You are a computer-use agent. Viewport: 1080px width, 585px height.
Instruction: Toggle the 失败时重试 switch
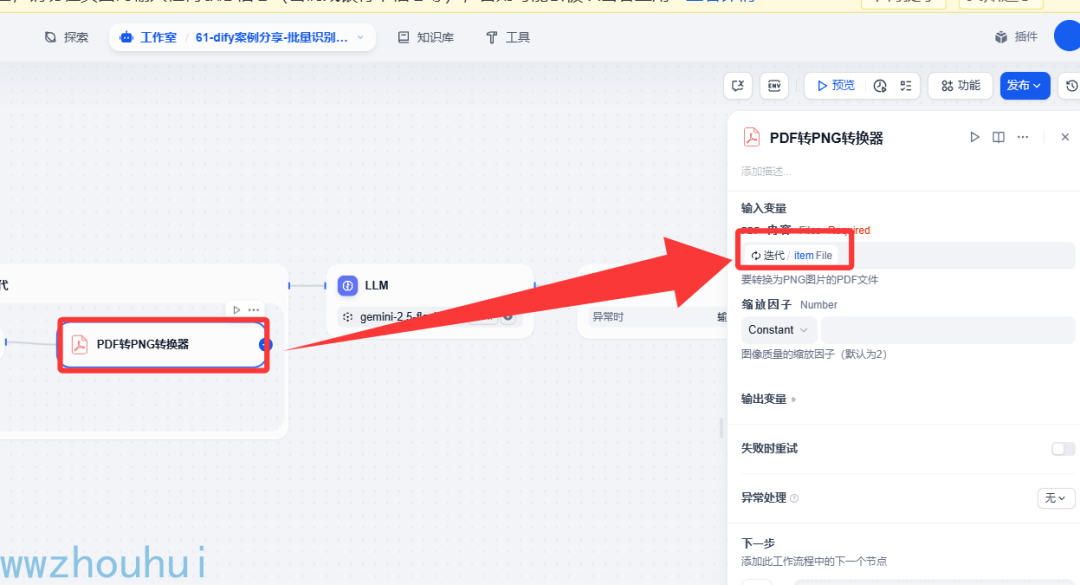(x=1063, y=449)
